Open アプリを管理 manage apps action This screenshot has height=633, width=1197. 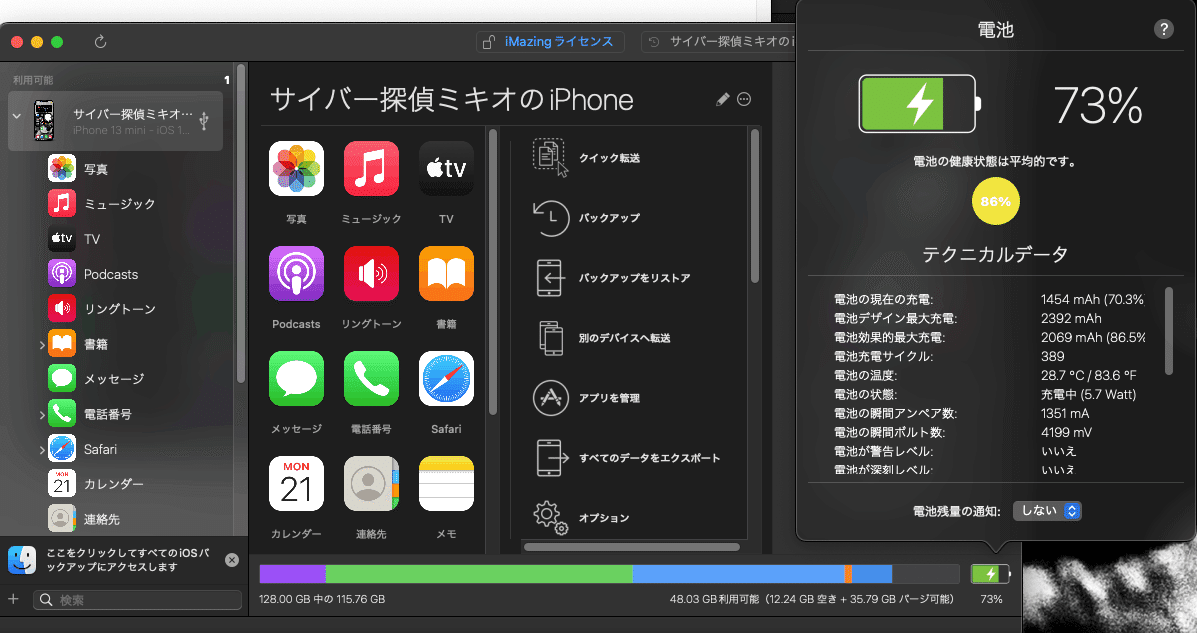click(587, 398)
